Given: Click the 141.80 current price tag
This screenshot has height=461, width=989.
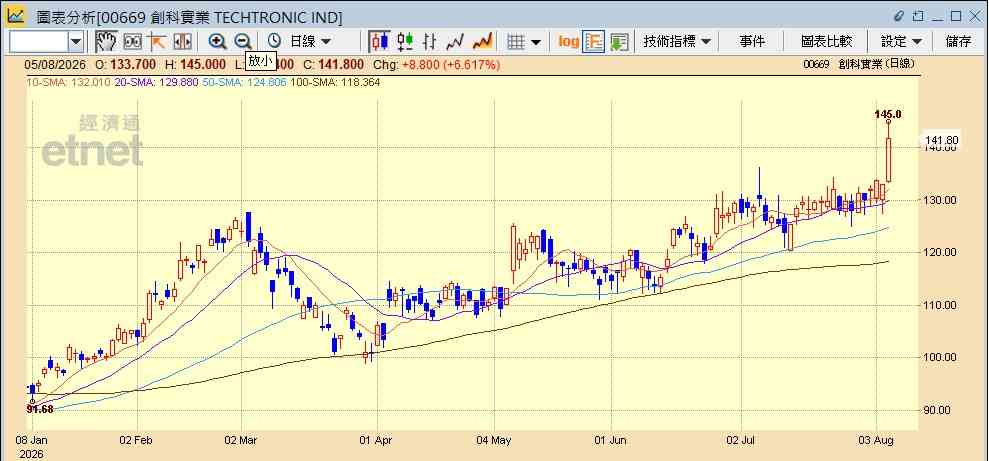Looking at the screenshot, I should click(941, 140).
